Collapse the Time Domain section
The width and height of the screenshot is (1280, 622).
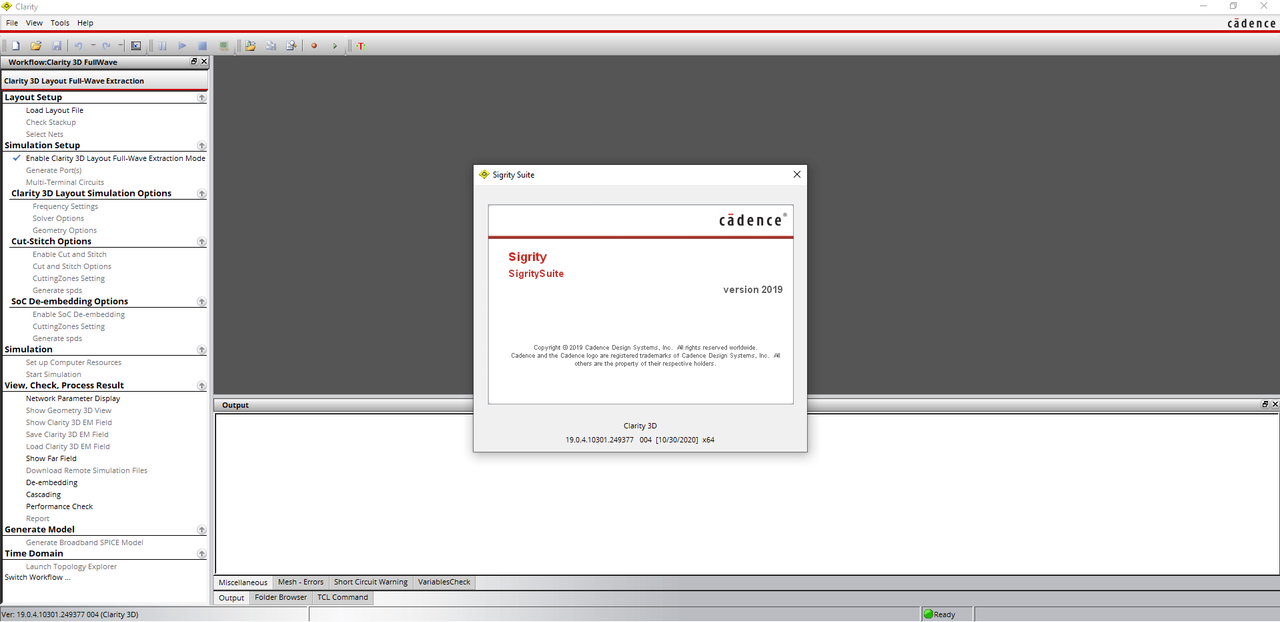(x=201, y=554)
